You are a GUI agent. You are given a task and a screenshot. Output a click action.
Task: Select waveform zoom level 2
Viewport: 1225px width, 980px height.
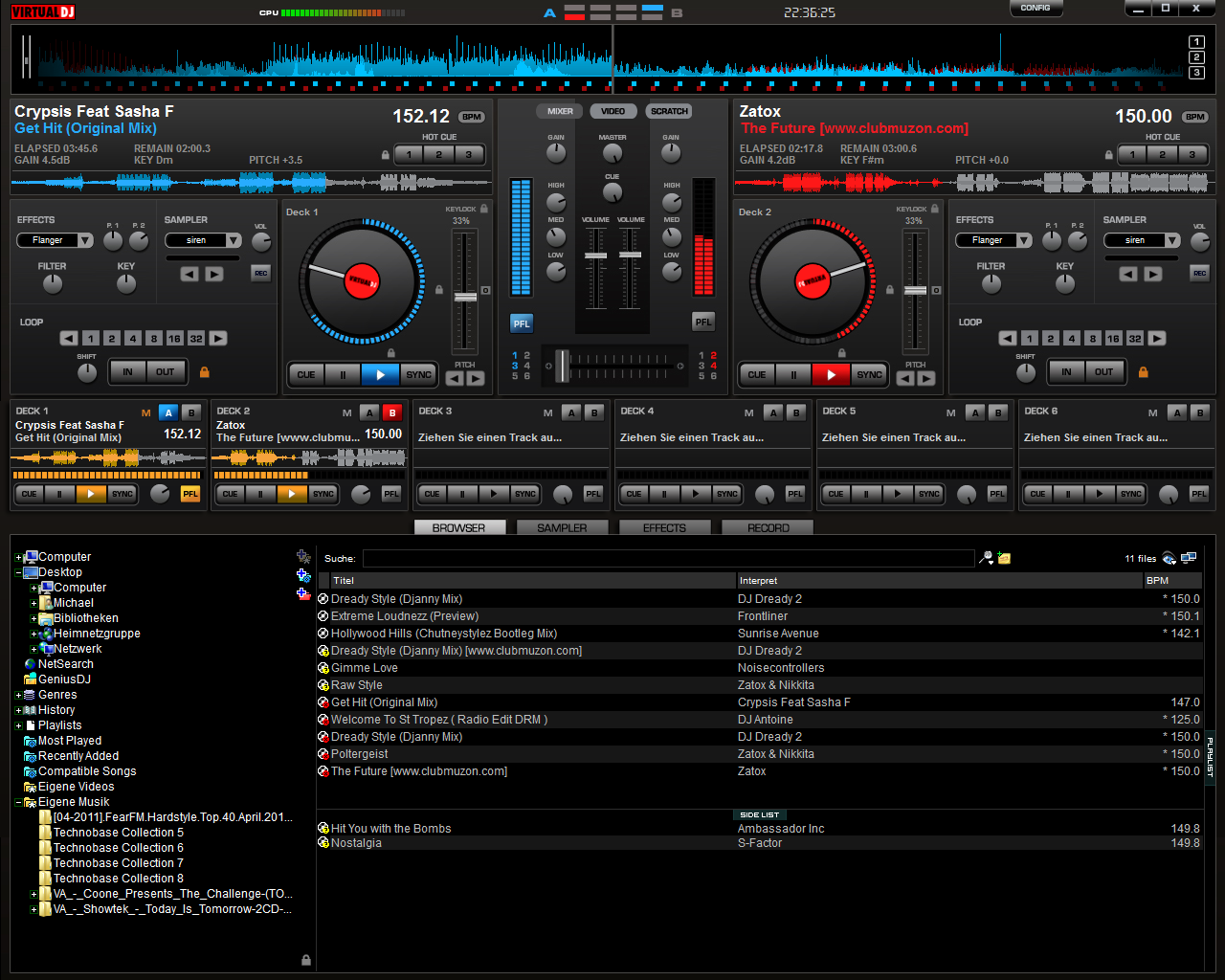click(x=1196, y=57)
